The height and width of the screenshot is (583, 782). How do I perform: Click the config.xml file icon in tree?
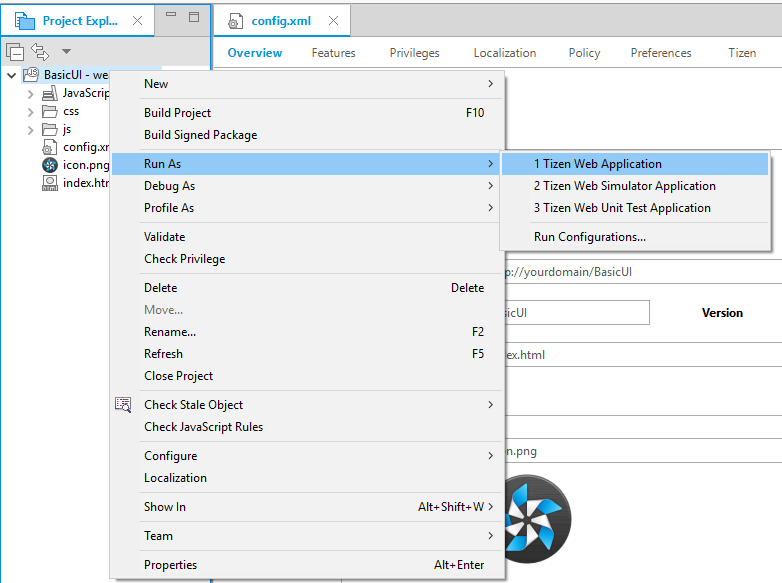(50, 147)
